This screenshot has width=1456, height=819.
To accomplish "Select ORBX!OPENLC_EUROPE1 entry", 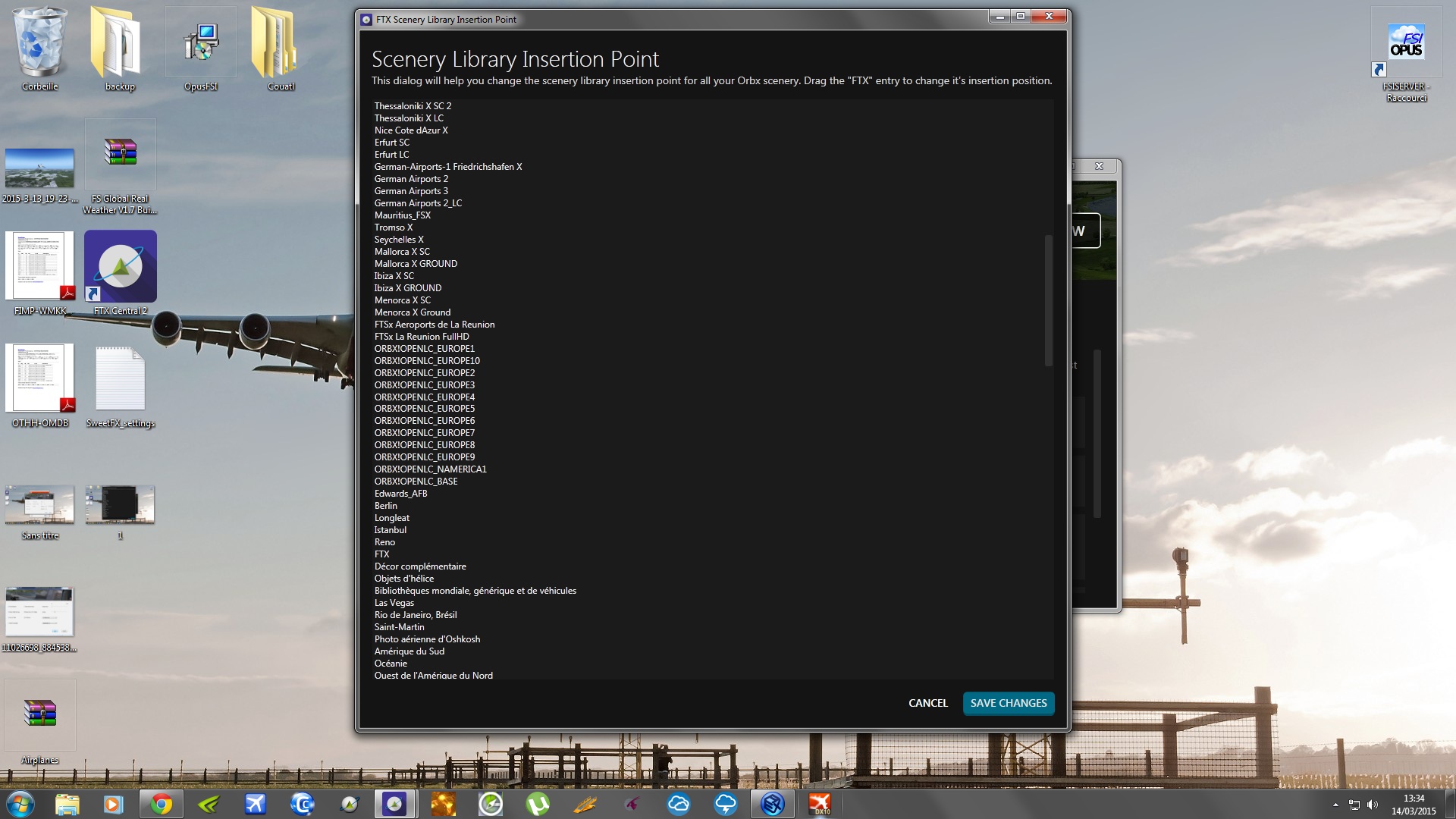I will point(424,349).
